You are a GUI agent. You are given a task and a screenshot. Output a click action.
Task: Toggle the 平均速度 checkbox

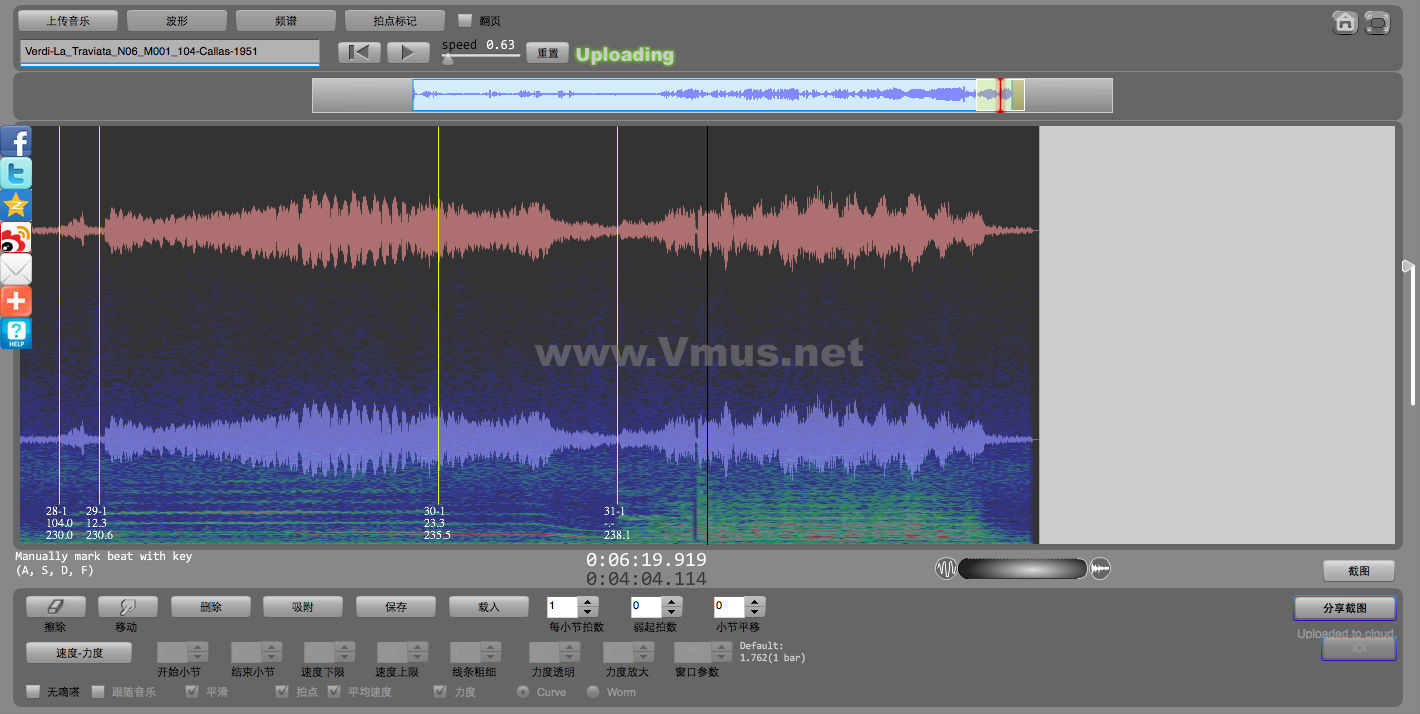(334, 691)
